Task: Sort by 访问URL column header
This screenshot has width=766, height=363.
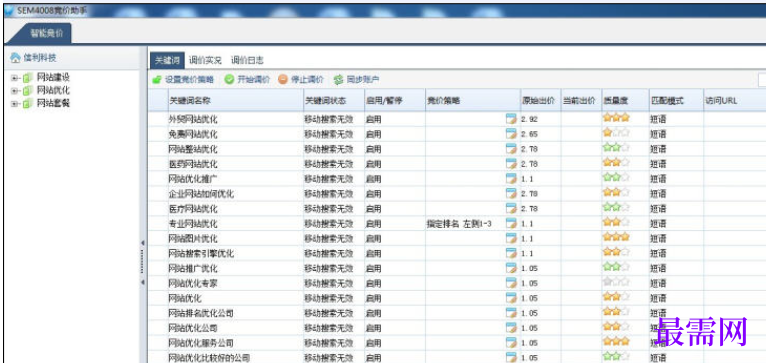Action: tap(735, 101)
